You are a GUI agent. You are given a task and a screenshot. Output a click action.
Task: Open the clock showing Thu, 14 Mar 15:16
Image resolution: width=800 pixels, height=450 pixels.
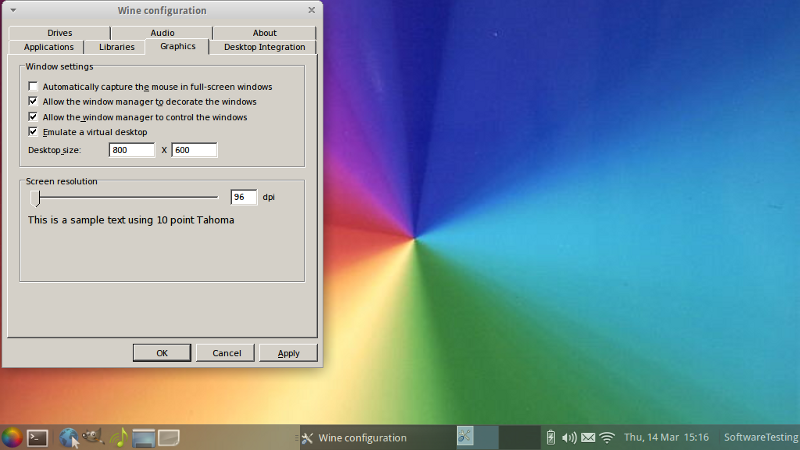[666, 437]
